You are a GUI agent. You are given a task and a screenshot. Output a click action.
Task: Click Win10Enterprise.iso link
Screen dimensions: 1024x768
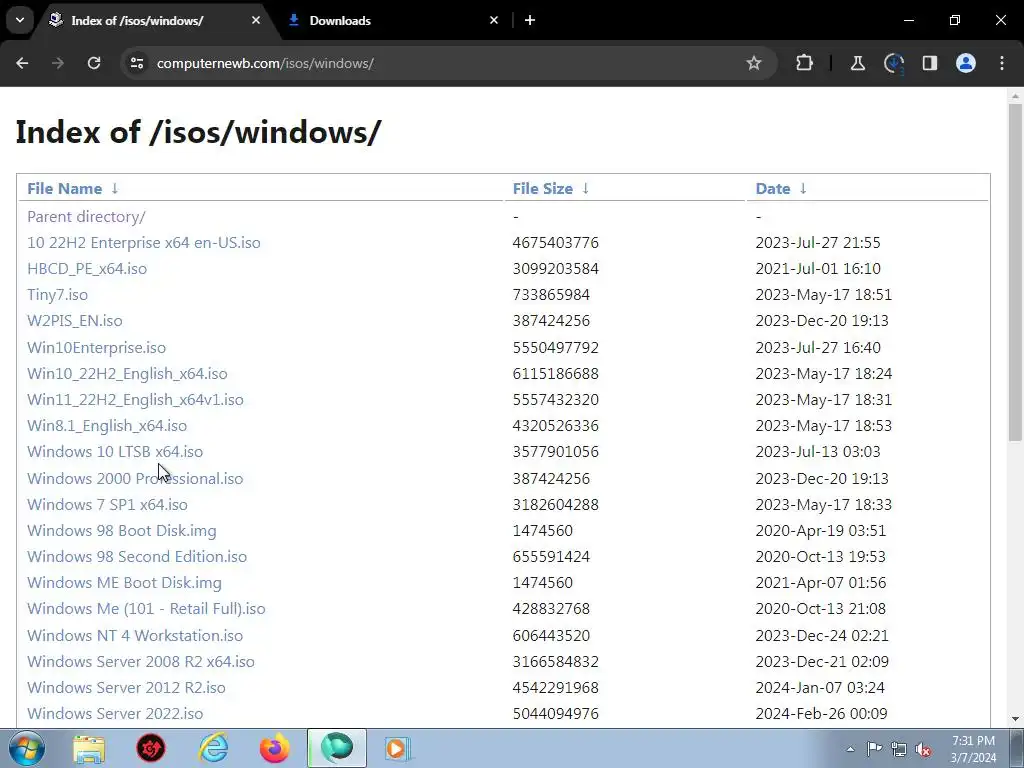[97, 347]
